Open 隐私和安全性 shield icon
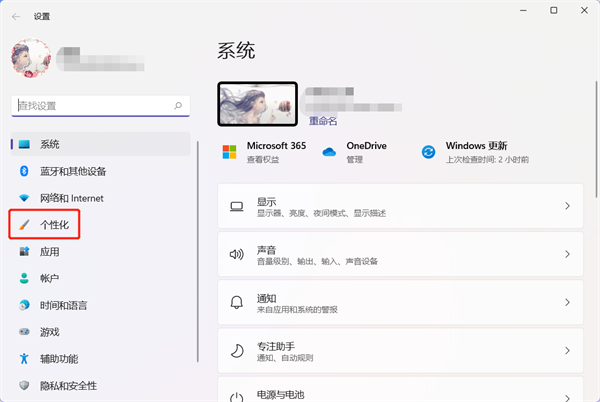Image resolution: width=600 pixels, height=402 pixels. [x=24, y=385]
